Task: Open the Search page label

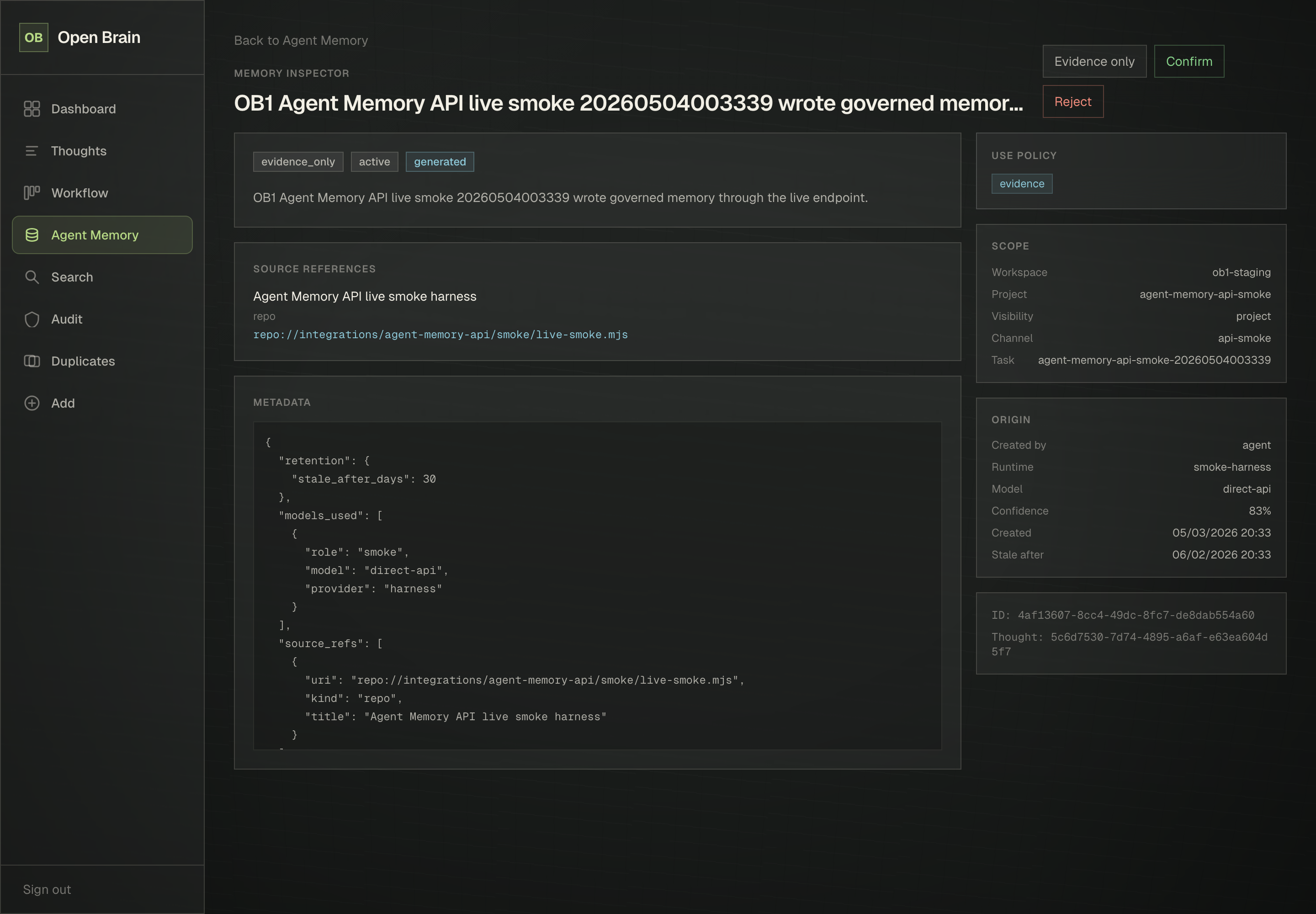Action: pyautogui.click(x=72, y=277)
